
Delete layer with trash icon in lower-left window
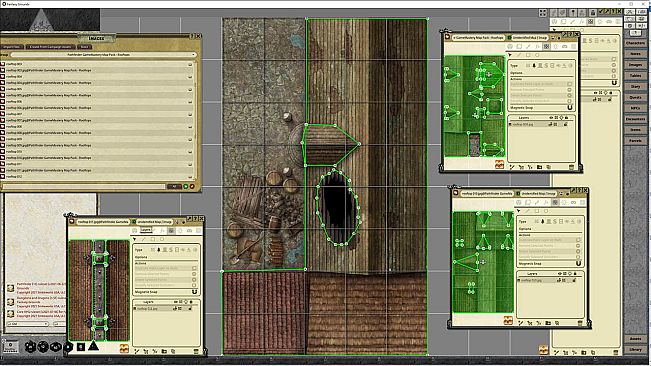point(196,351)
